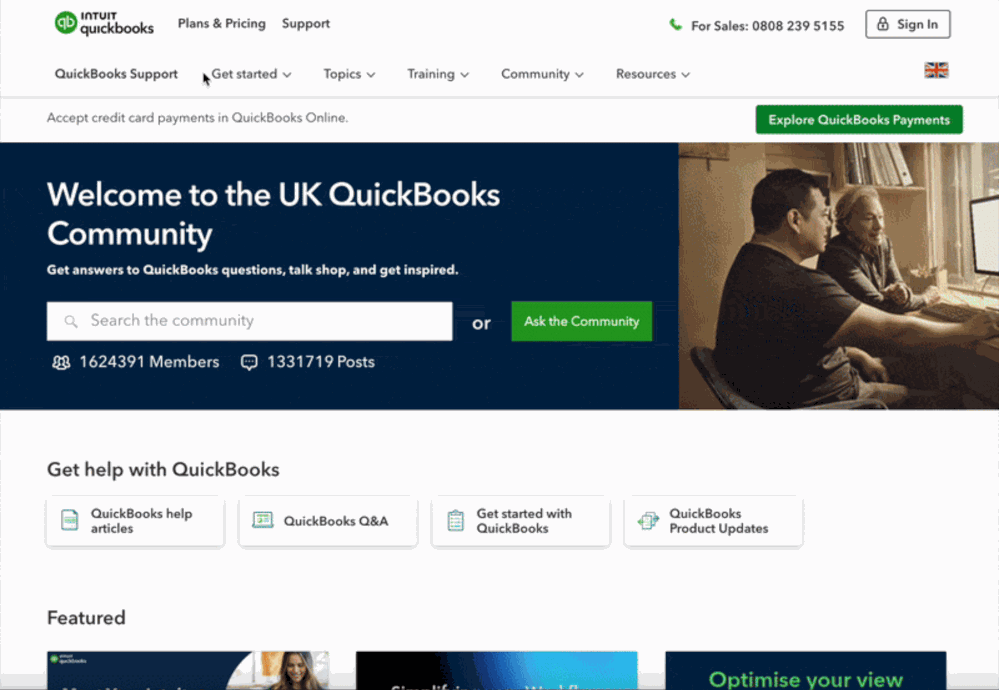Click the QuickBooks Product Updates icon
Screen dimensions: 999x690
coord(649,521)
